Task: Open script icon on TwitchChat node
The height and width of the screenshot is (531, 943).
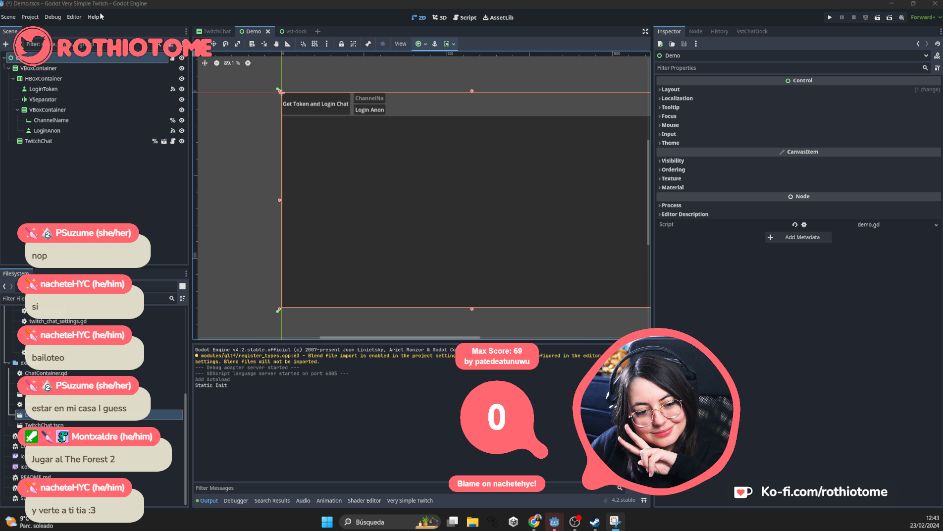Action: tap(173, 141)
